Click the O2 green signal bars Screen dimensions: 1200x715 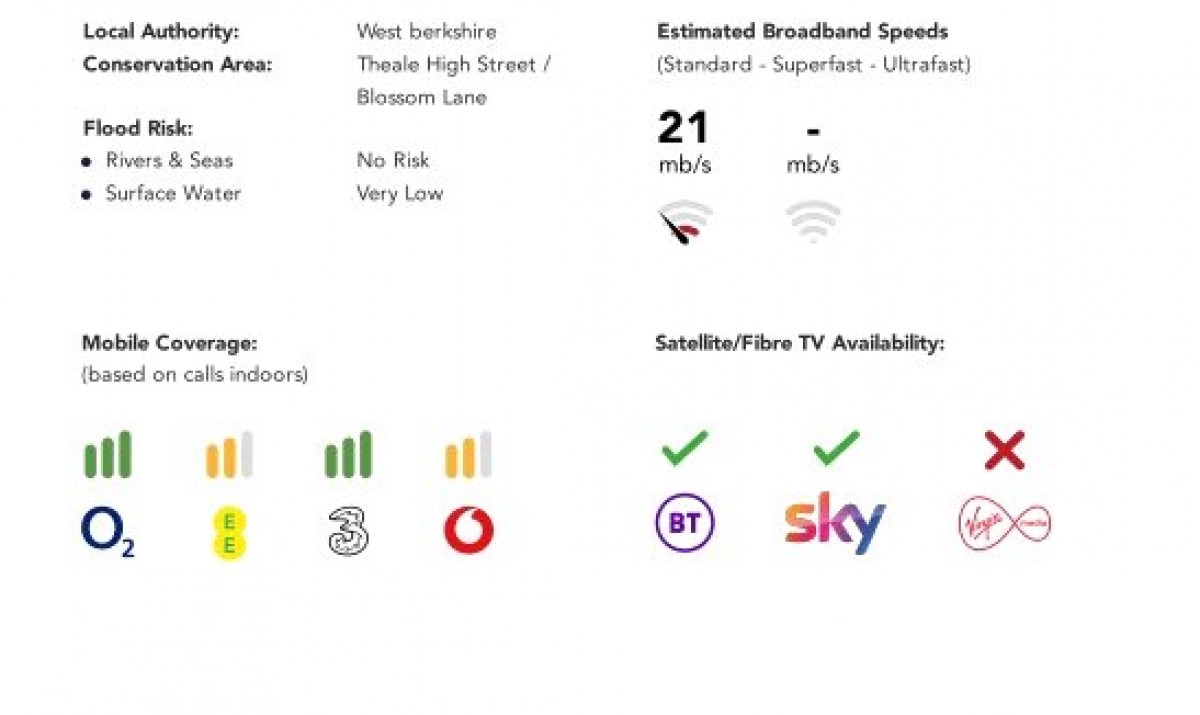click(x=107, y=455)
